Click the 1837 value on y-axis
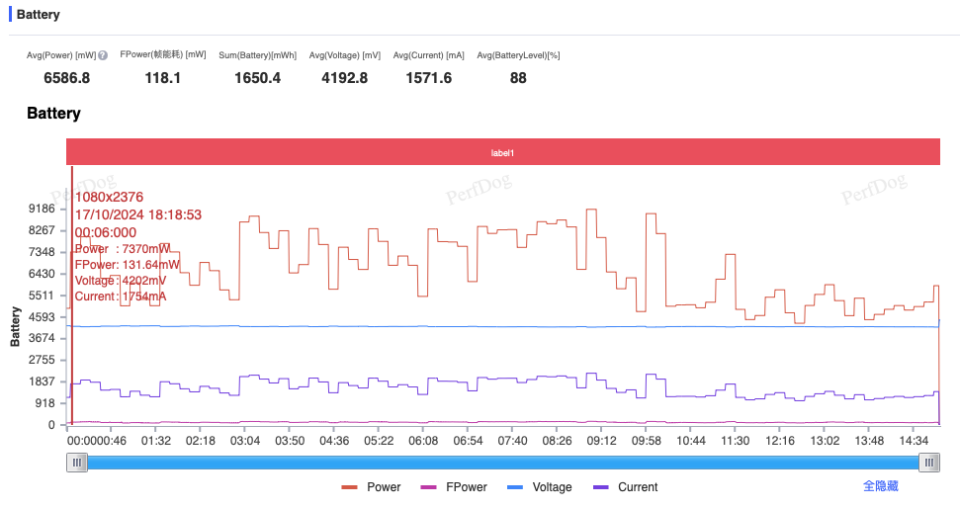 [x=42, y=381]
